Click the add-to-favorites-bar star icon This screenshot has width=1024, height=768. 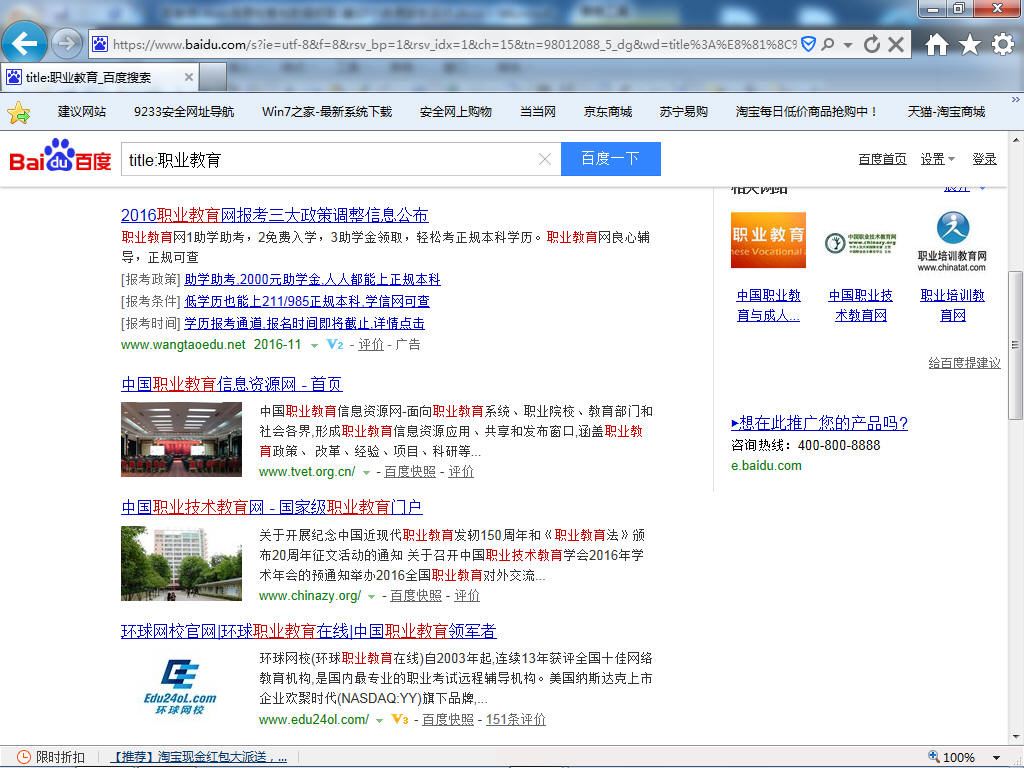[x=18, y=112]
